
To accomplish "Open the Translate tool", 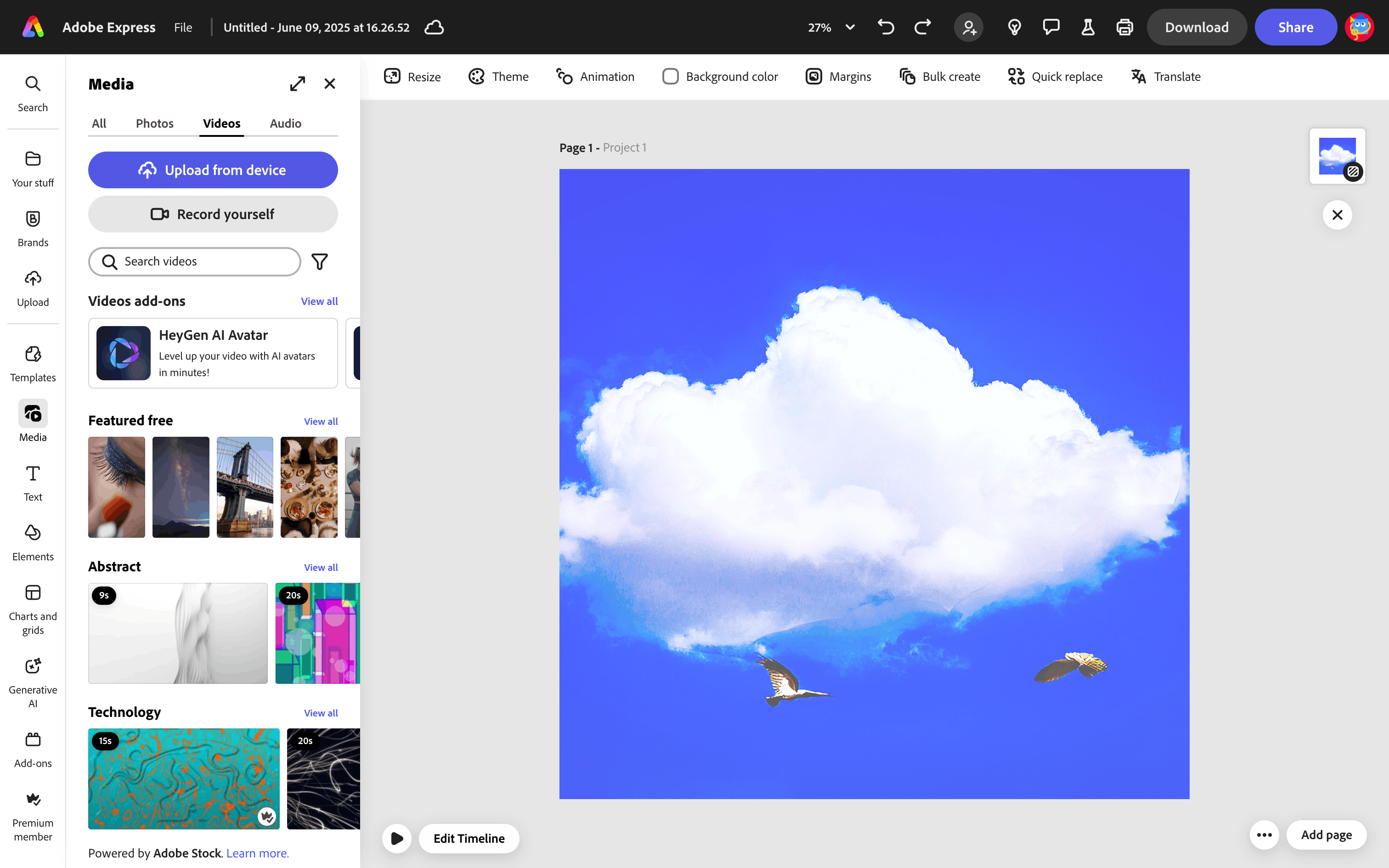I will (x=1166, y=76).
